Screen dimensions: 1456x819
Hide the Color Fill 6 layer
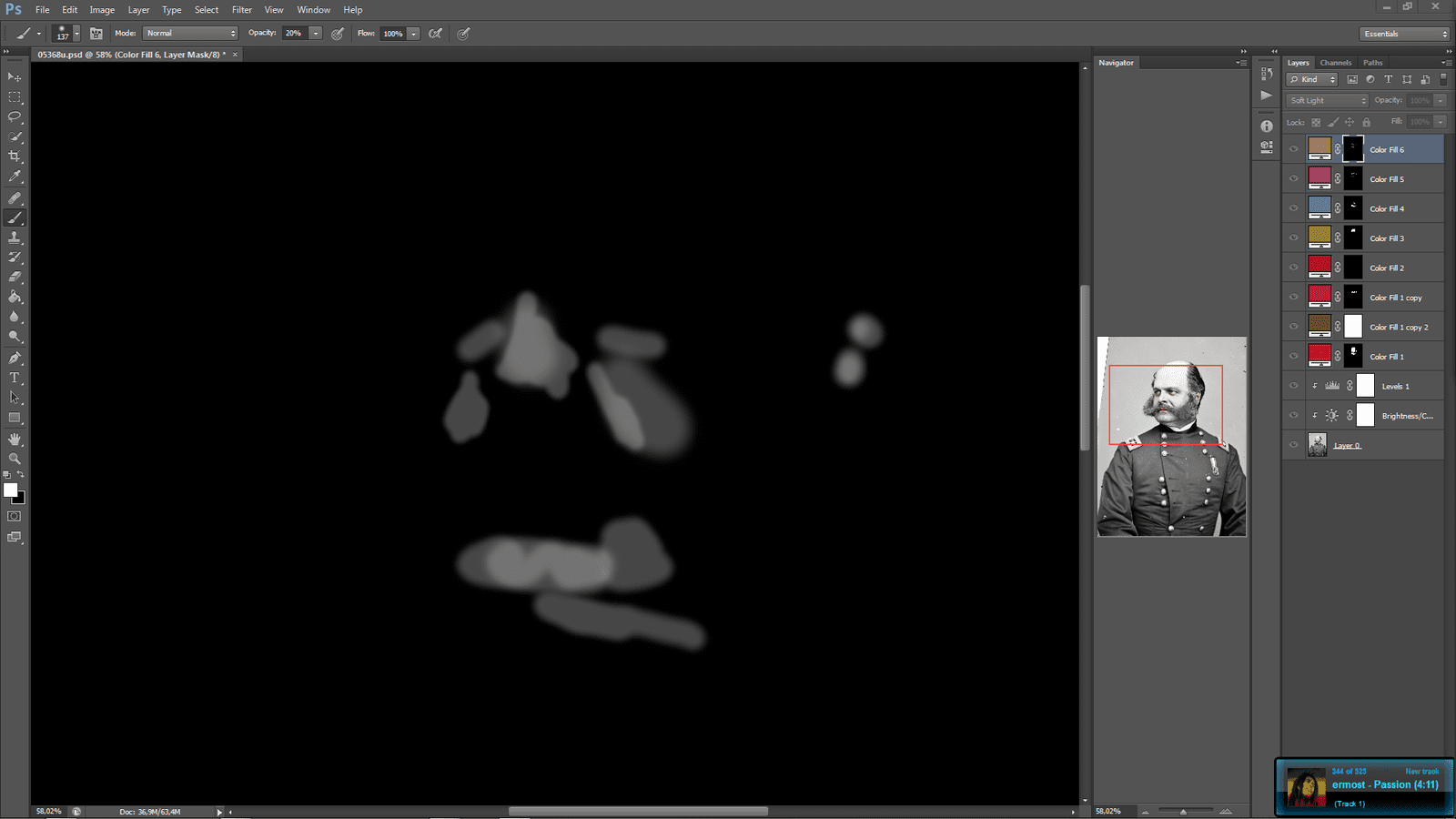point(1293,149)
